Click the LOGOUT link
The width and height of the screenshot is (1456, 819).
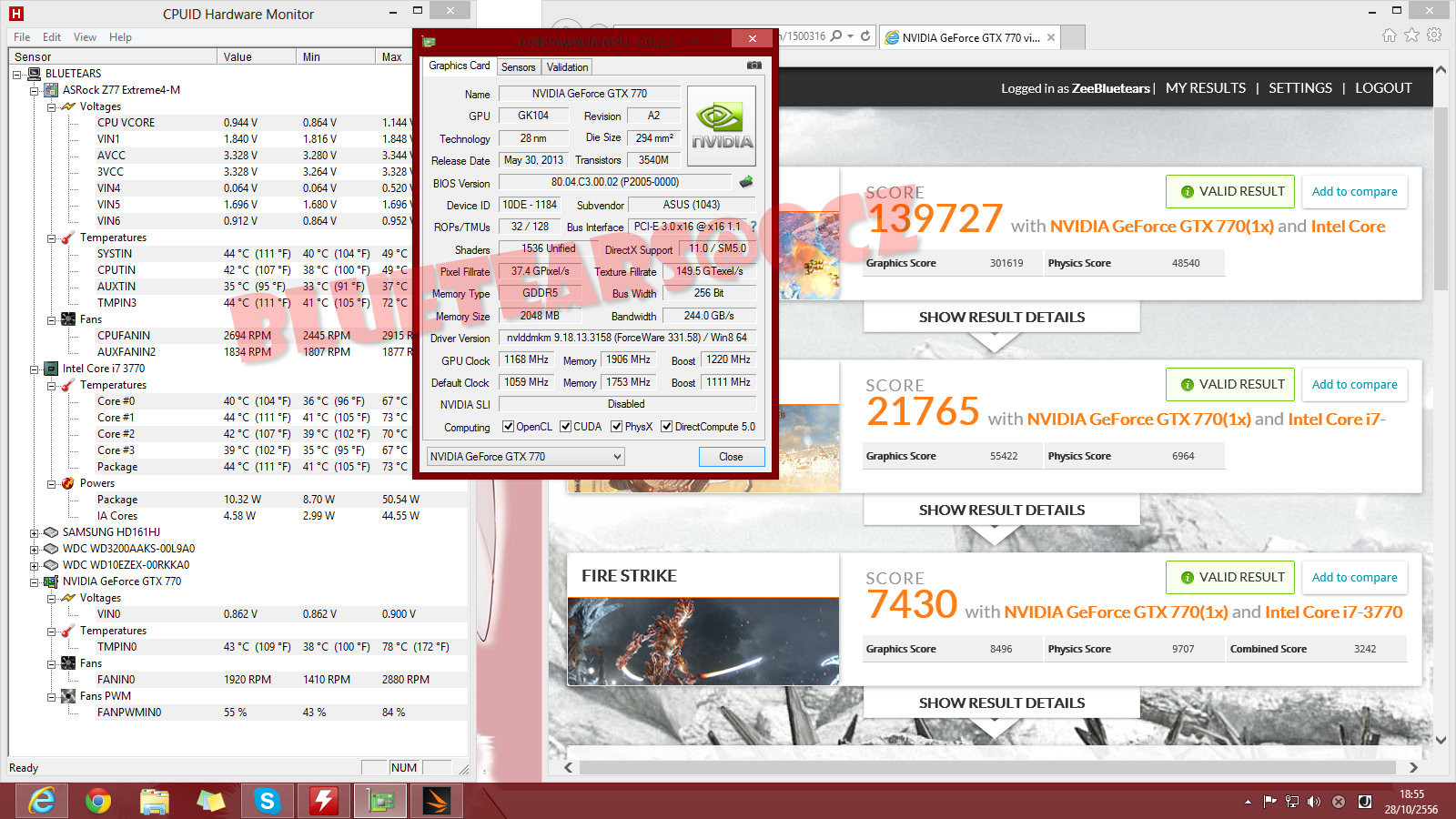(x=1383, y=88)
